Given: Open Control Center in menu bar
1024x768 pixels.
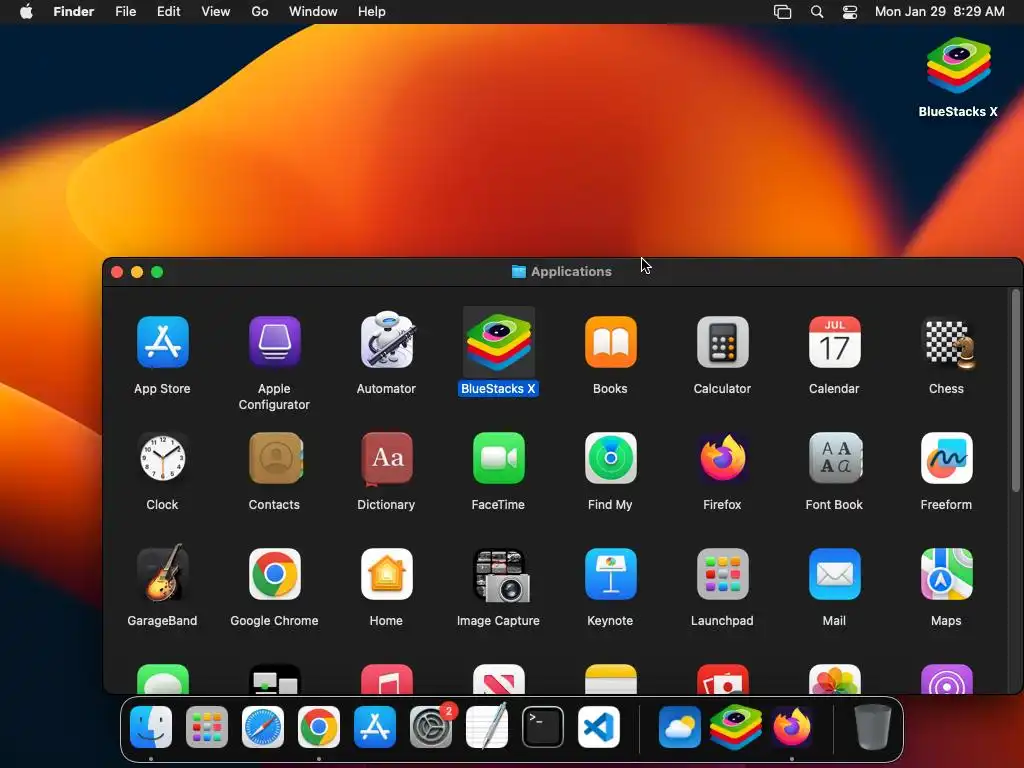Looking at the screenshot, I should (850, 12).
